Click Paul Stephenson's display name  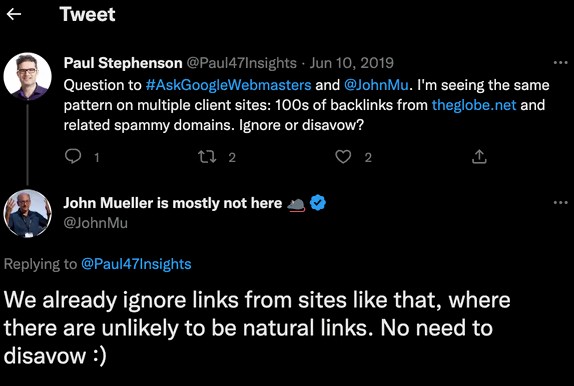(x=123, y=63)
